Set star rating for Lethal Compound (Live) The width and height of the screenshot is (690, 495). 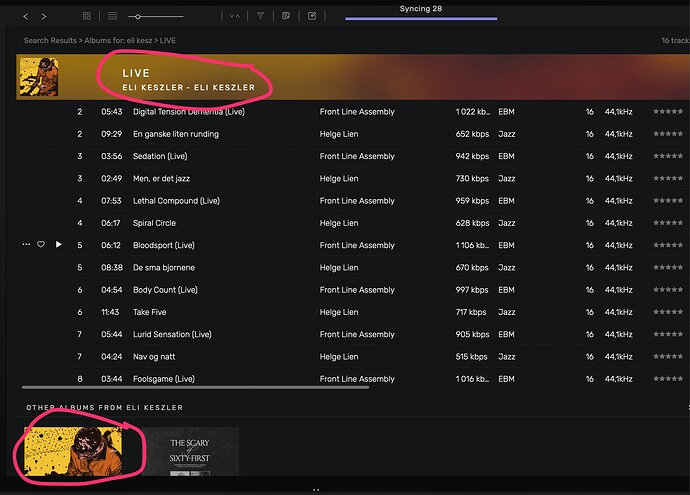pyautogui.click(x=668, y=201)
